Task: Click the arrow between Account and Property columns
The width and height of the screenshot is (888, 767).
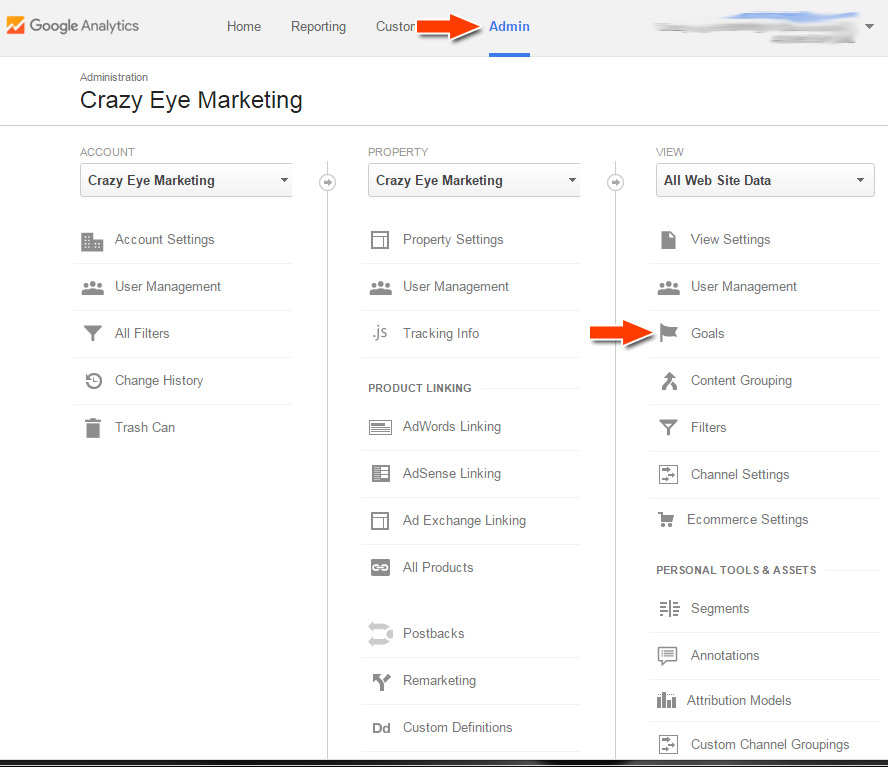Action: pos(327,182)
